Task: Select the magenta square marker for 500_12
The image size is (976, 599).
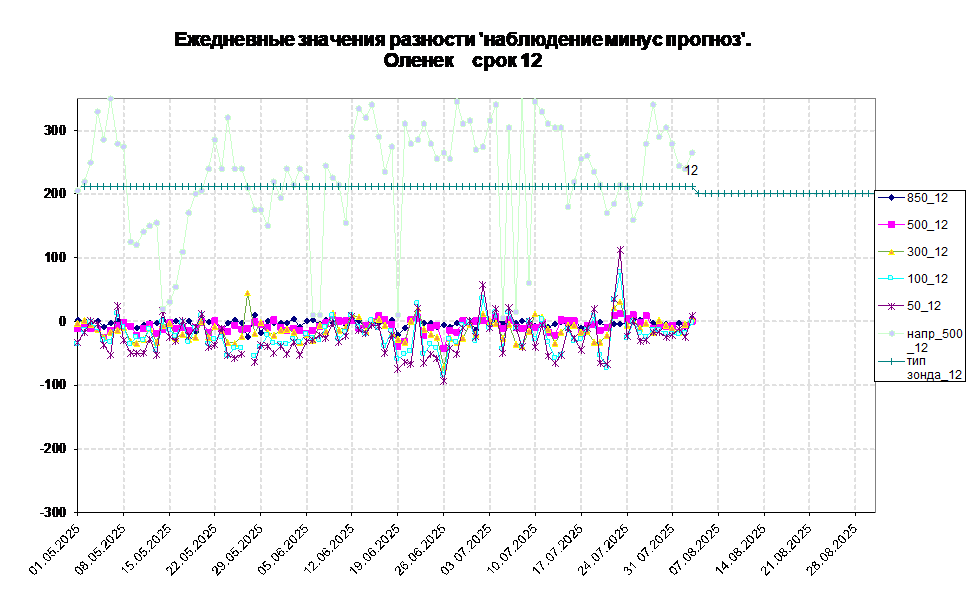Action: [x=891, y=224]
